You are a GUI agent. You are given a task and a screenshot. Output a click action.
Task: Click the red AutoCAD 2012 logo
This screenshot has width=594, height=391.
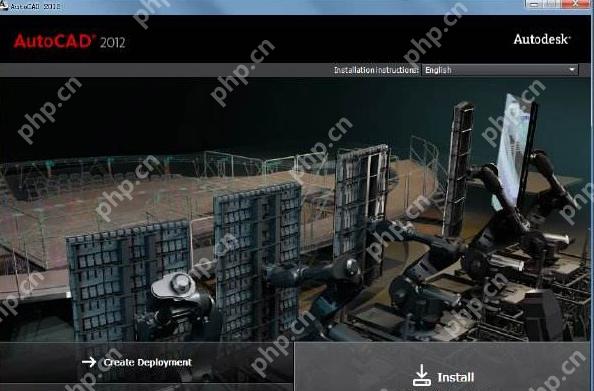69,41
